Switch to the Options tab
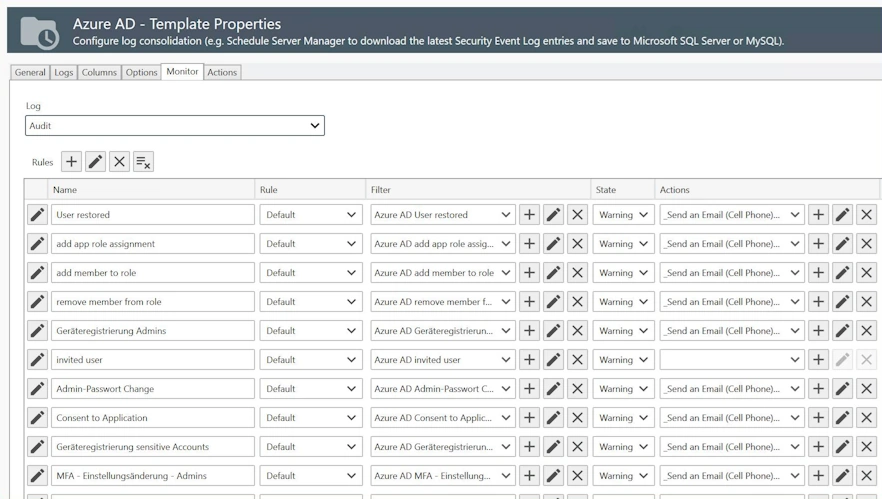This screenshot has height=499, width=882. click(x=141, y=72)
